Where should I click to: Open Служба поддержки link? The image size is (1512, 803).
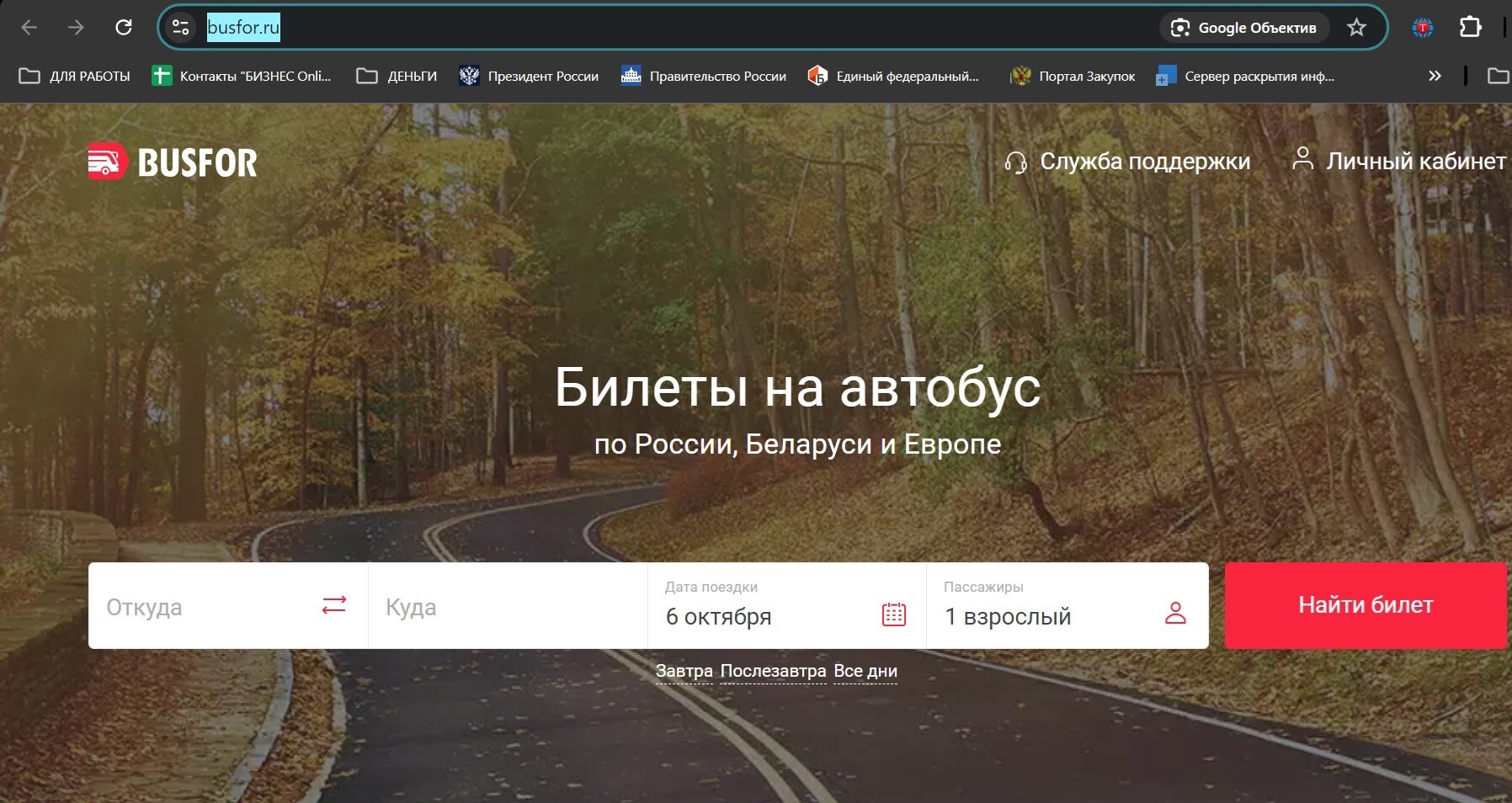(x=1145, y=162)
